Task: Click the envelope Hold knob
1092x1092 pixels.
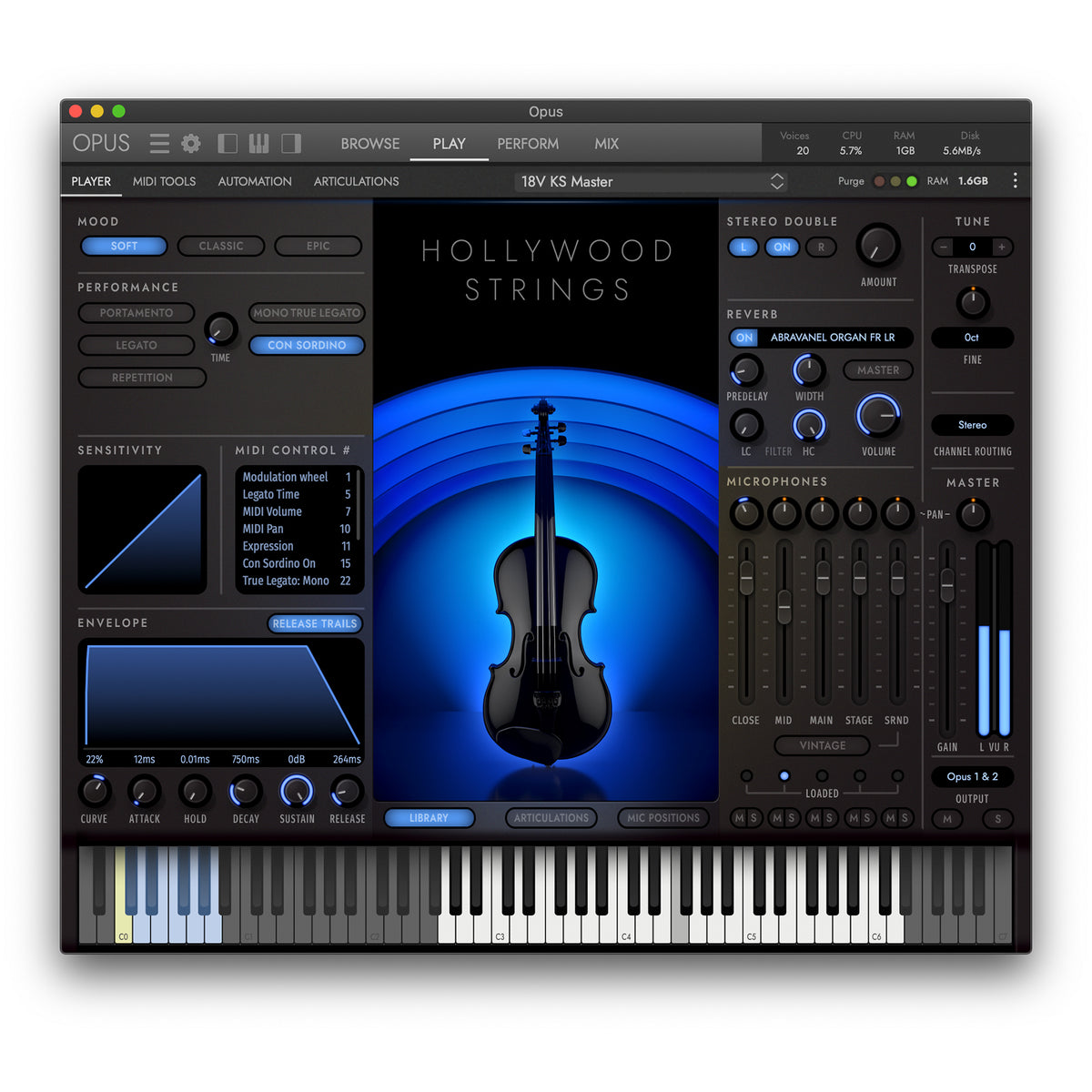Action: coord(195,792)
